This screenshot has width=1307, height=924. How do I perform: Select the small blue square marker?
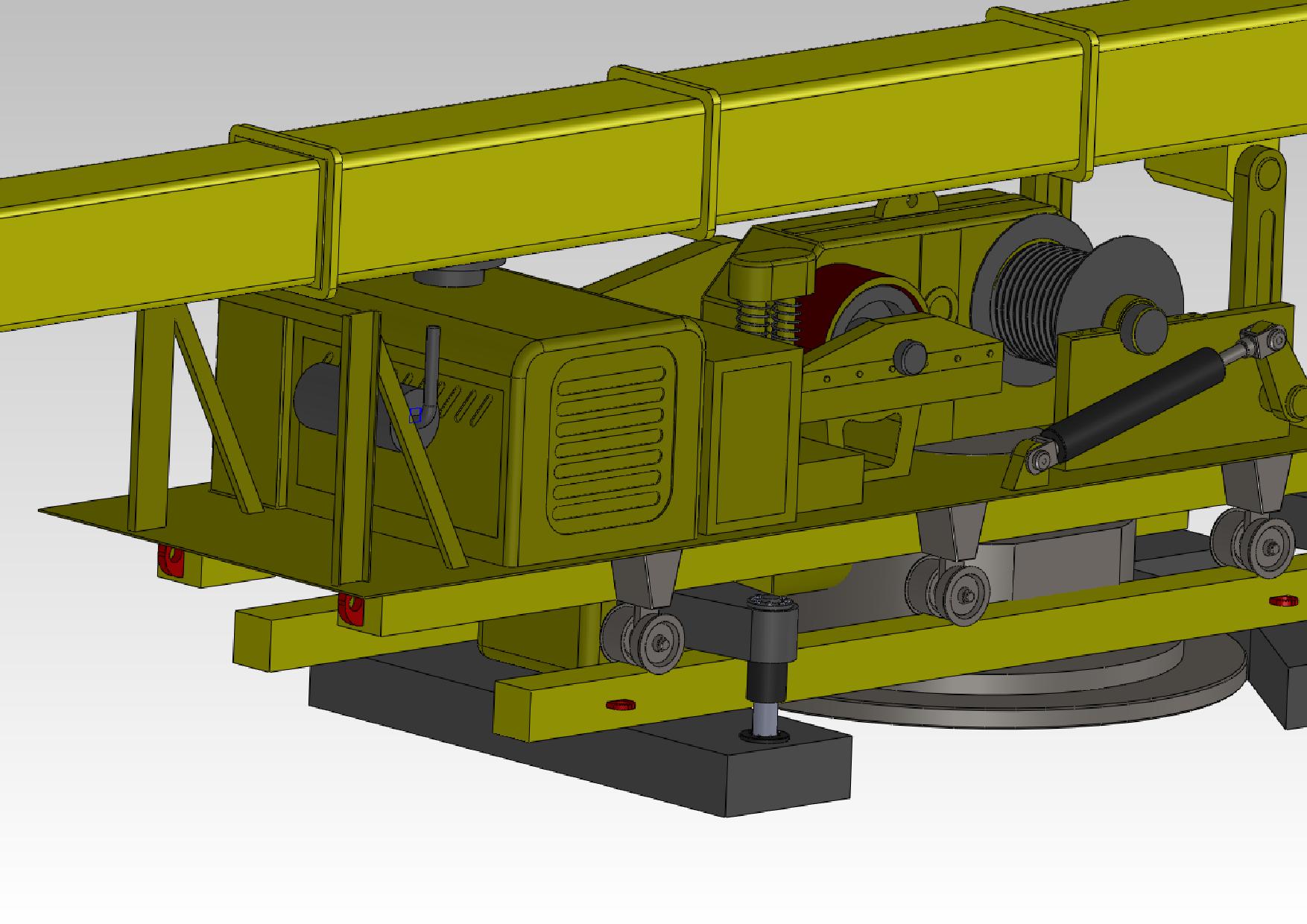tap(416, 416)
